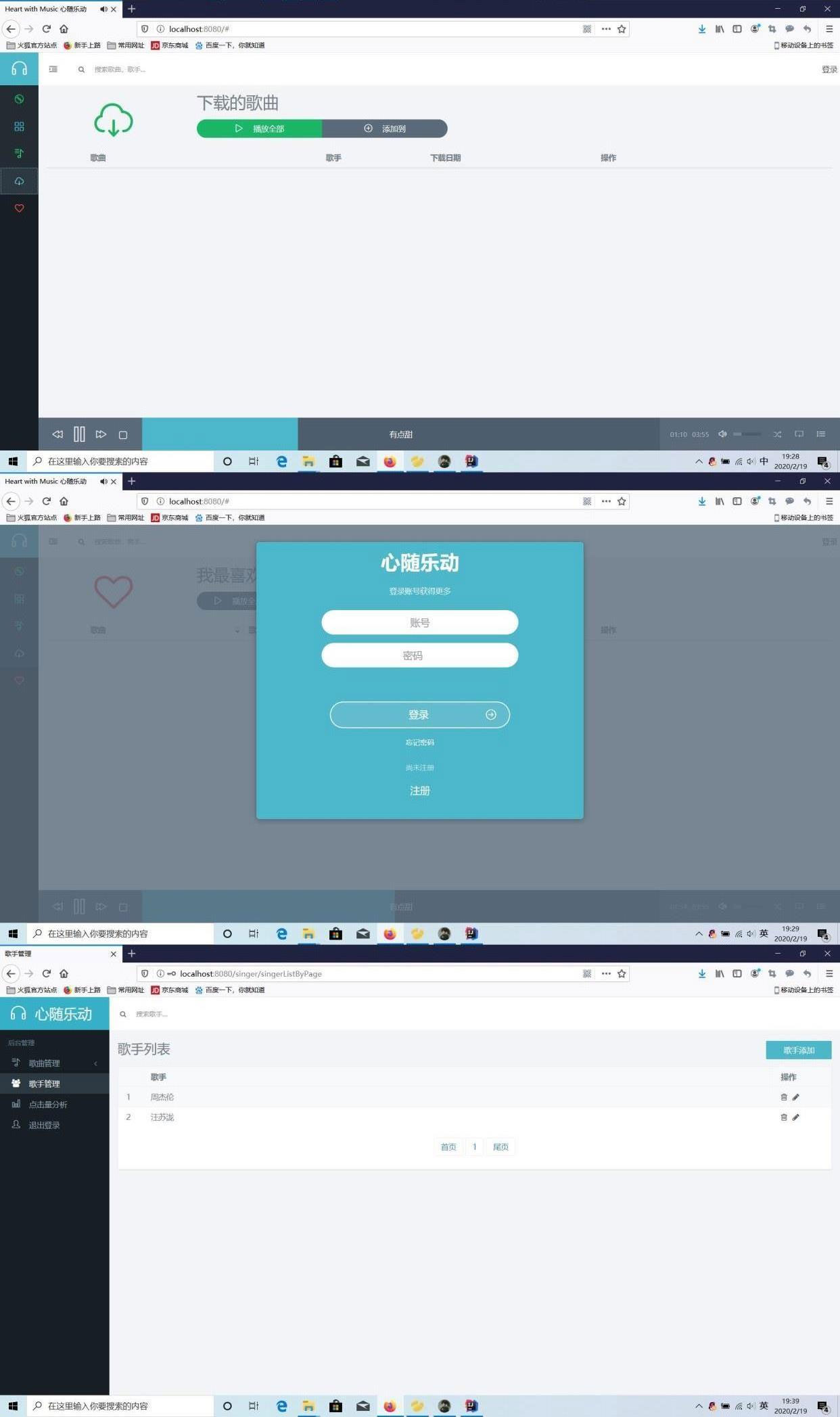Mute audio via speaker icon in top player
Image resolution: width=840 pixels, height=1417 pixels.
tap(722, 434)
